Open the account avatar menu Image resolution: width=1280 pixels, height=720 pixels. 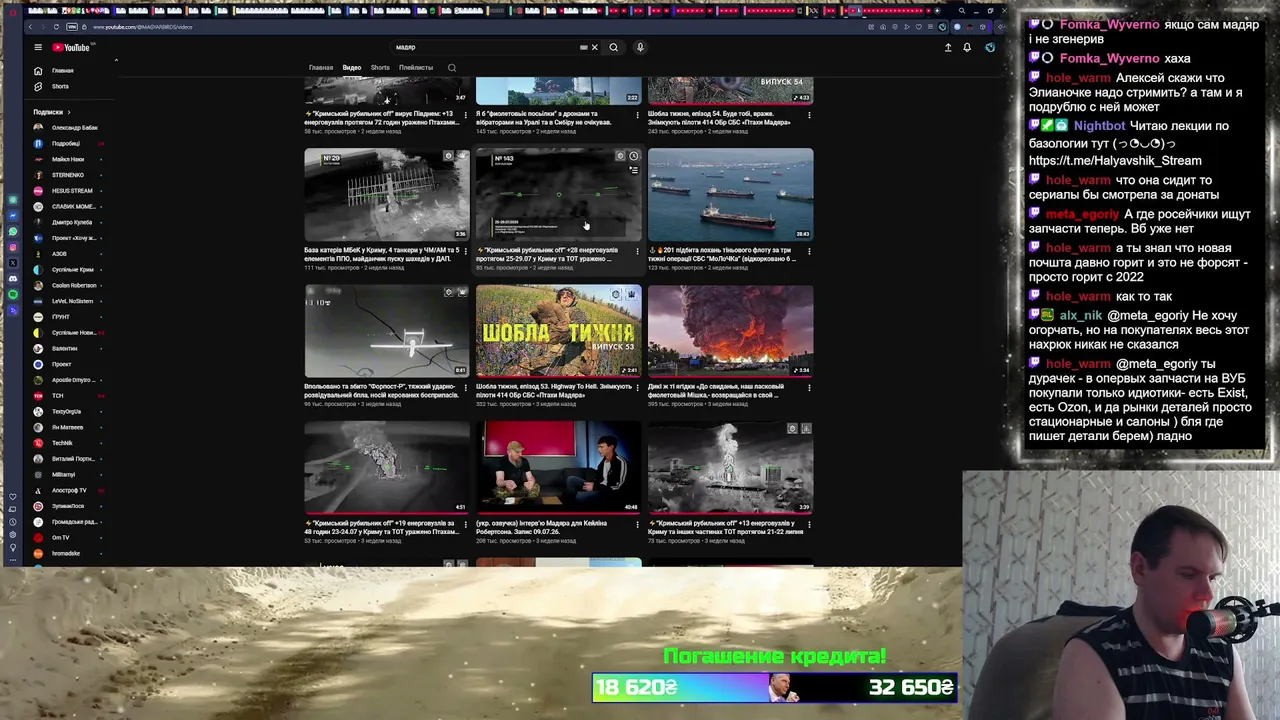pyautogui.click(x=990, y=47)
